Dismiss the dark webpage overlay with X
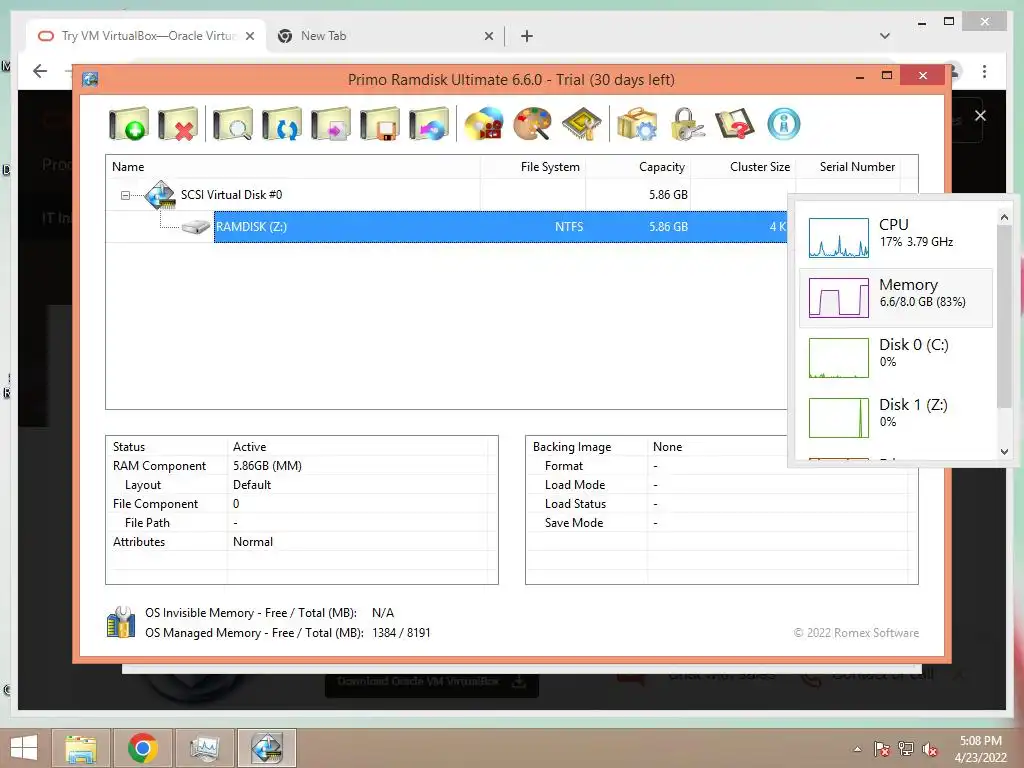The width and height of the screenshot is (1024, 768). coord(980,116)
